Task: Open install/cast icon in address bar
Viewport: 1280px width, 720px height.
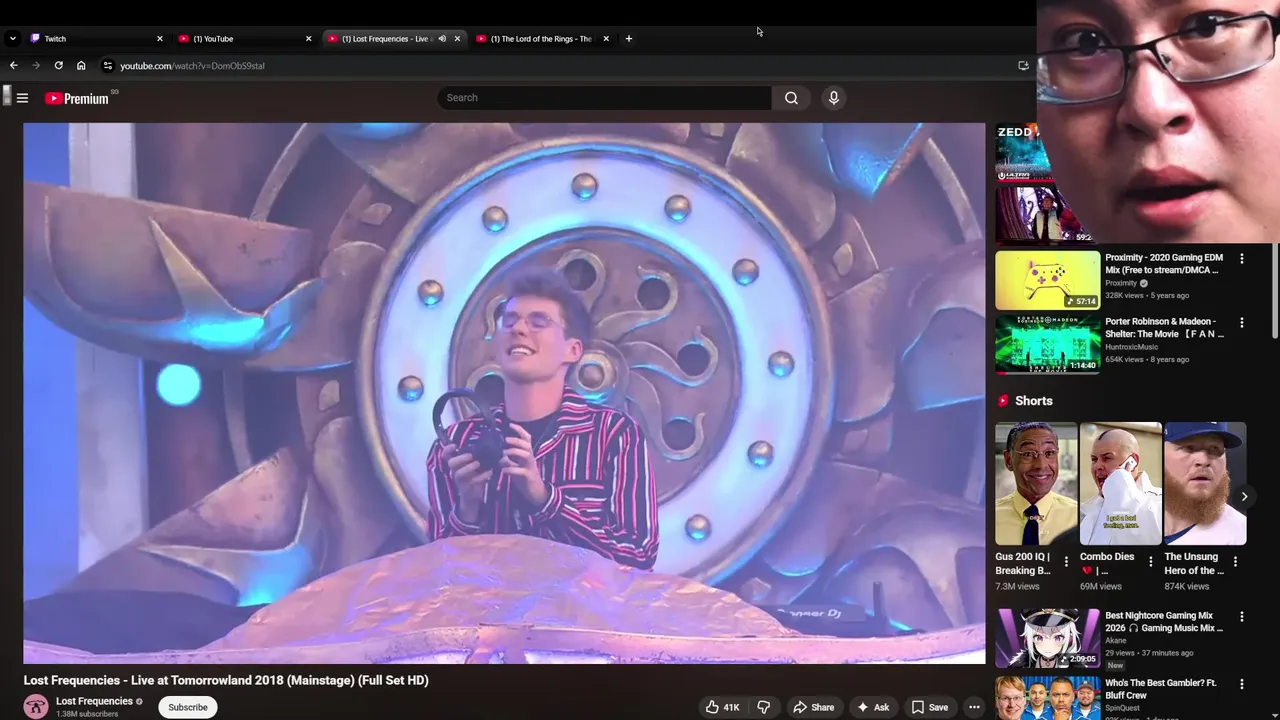Action: [x=1023, y=66]
